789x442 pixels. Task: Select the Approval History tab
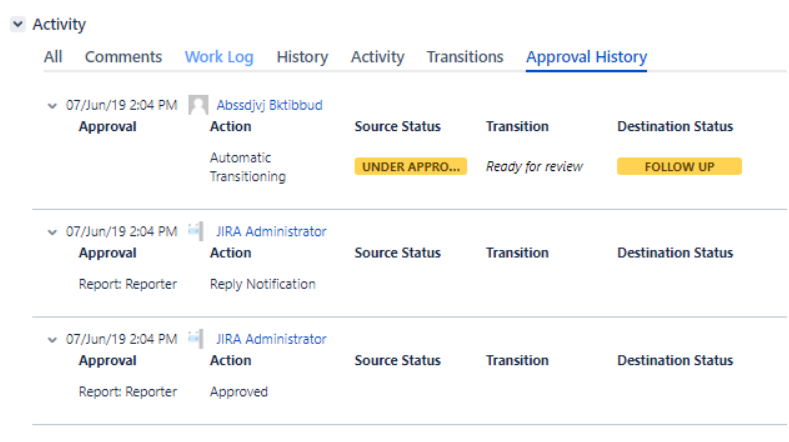click(x=586, y=57)
